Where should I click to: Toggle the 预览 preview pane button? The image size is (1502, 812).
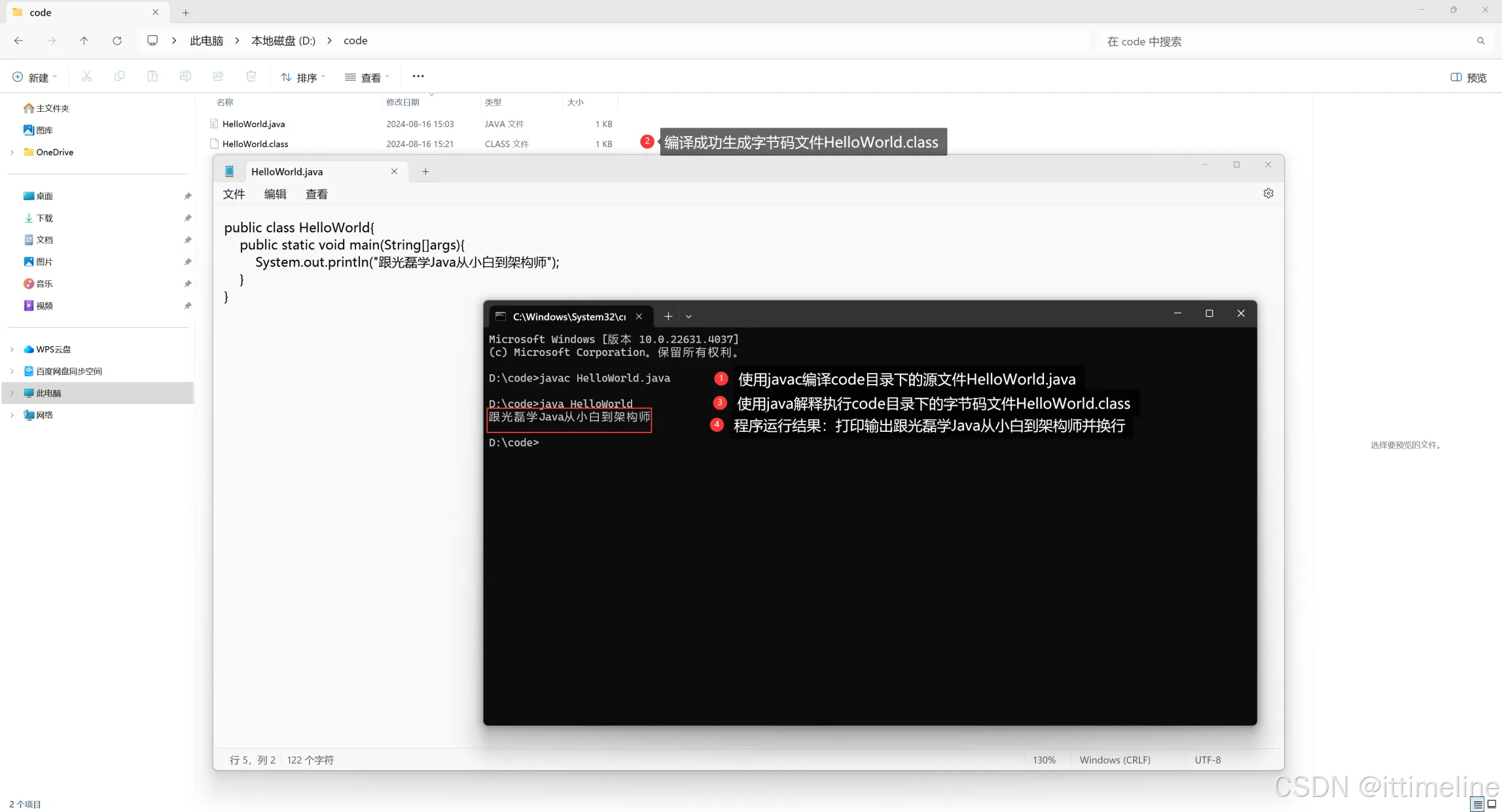pos(1469,77)
